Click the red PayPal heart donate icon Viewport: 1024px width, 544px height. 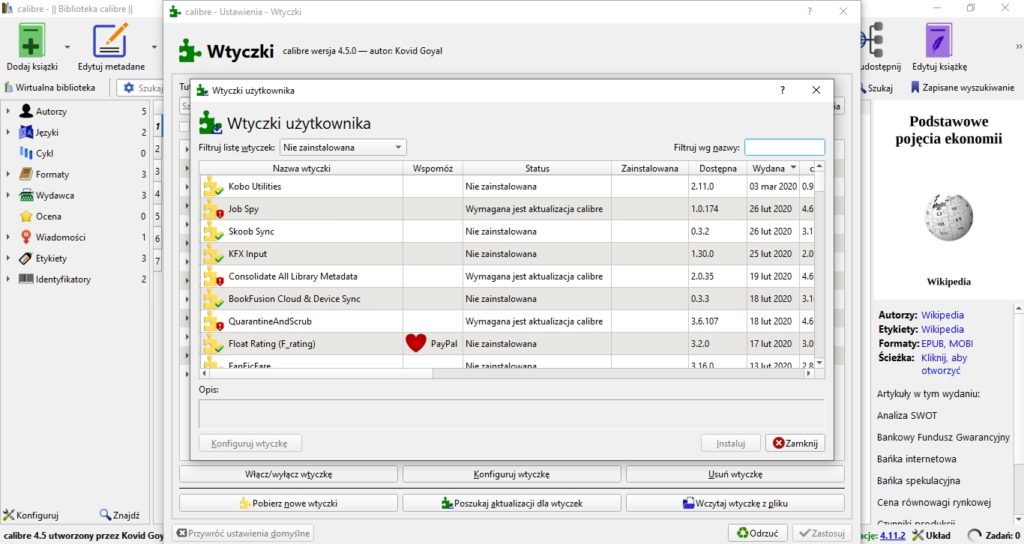(x=416, y=343)
